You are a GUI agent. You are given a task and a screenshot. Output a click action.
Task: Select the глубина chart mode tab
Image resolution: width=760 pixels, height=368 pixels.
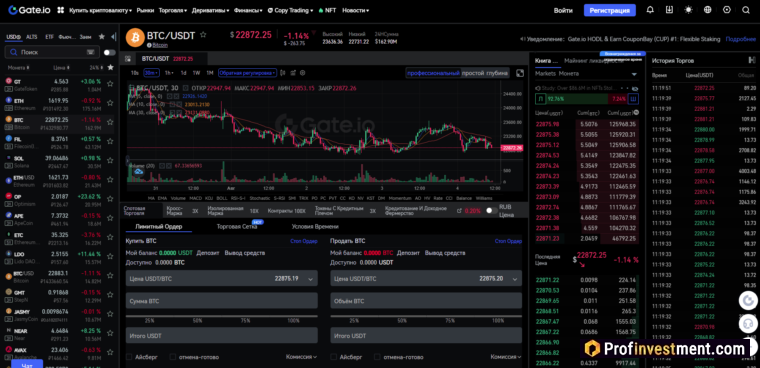click(x=497, y=73)
